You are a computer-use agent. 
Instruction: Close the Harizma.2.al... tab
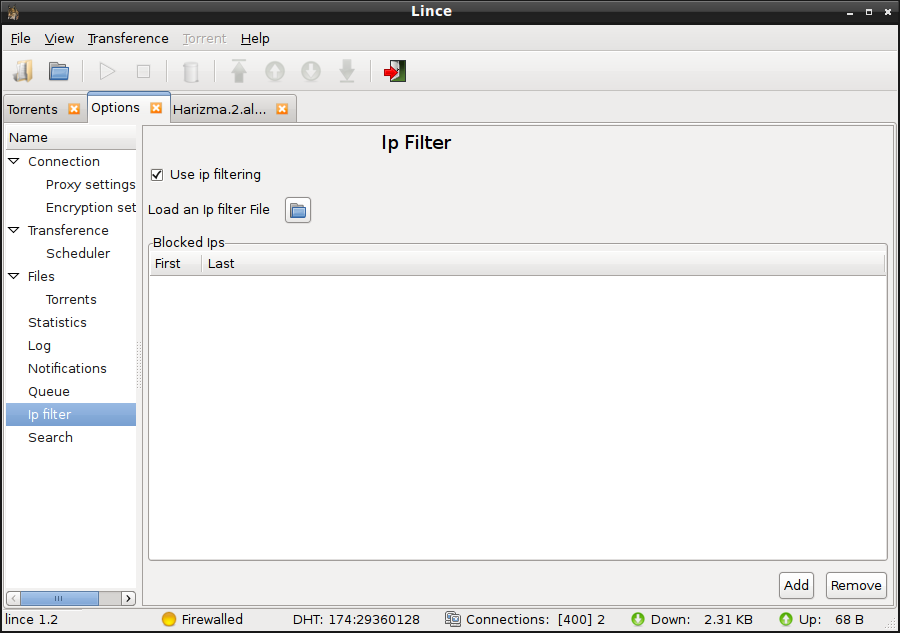click(x=282, y=109)
